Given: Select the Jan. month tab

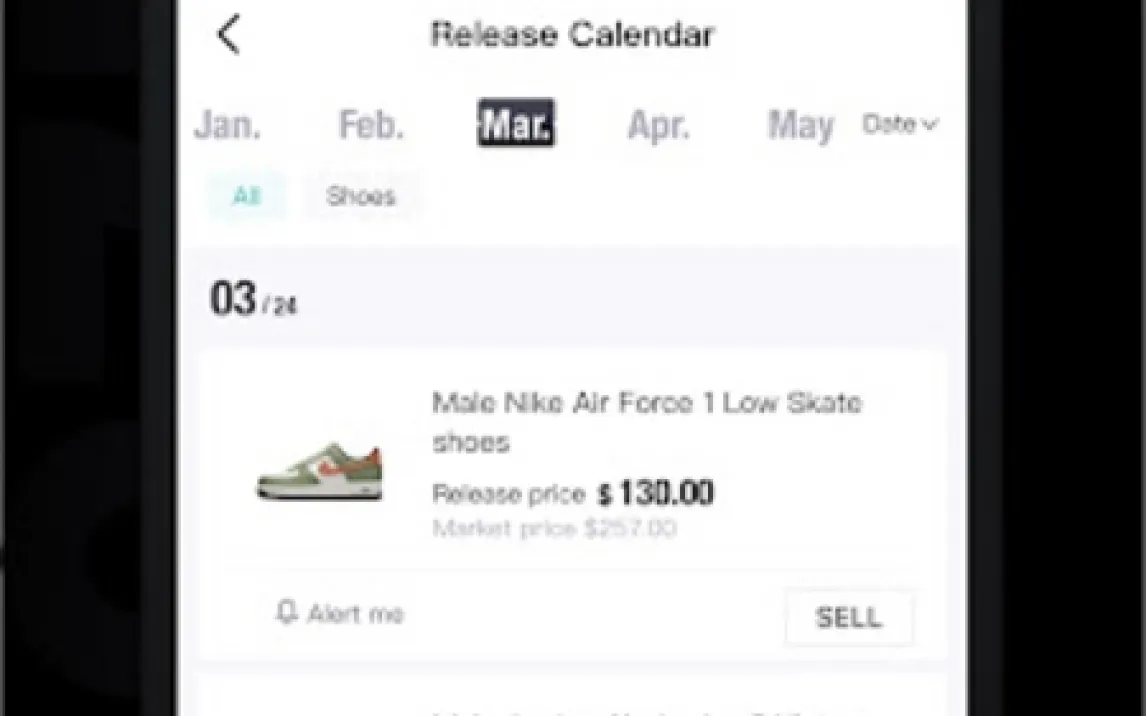Looking at the screenshot, I should pos(227,125).
